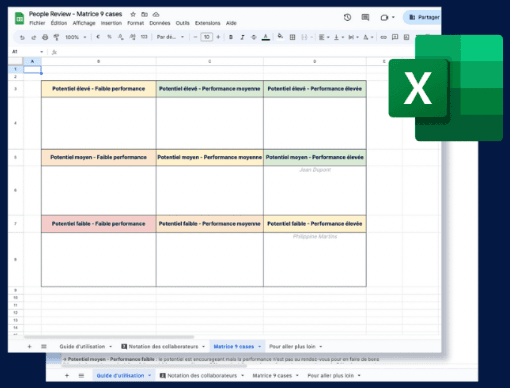Click the move to folder icon
The width and height of the screenshot is (510, 388).
[x=144, y=14]
